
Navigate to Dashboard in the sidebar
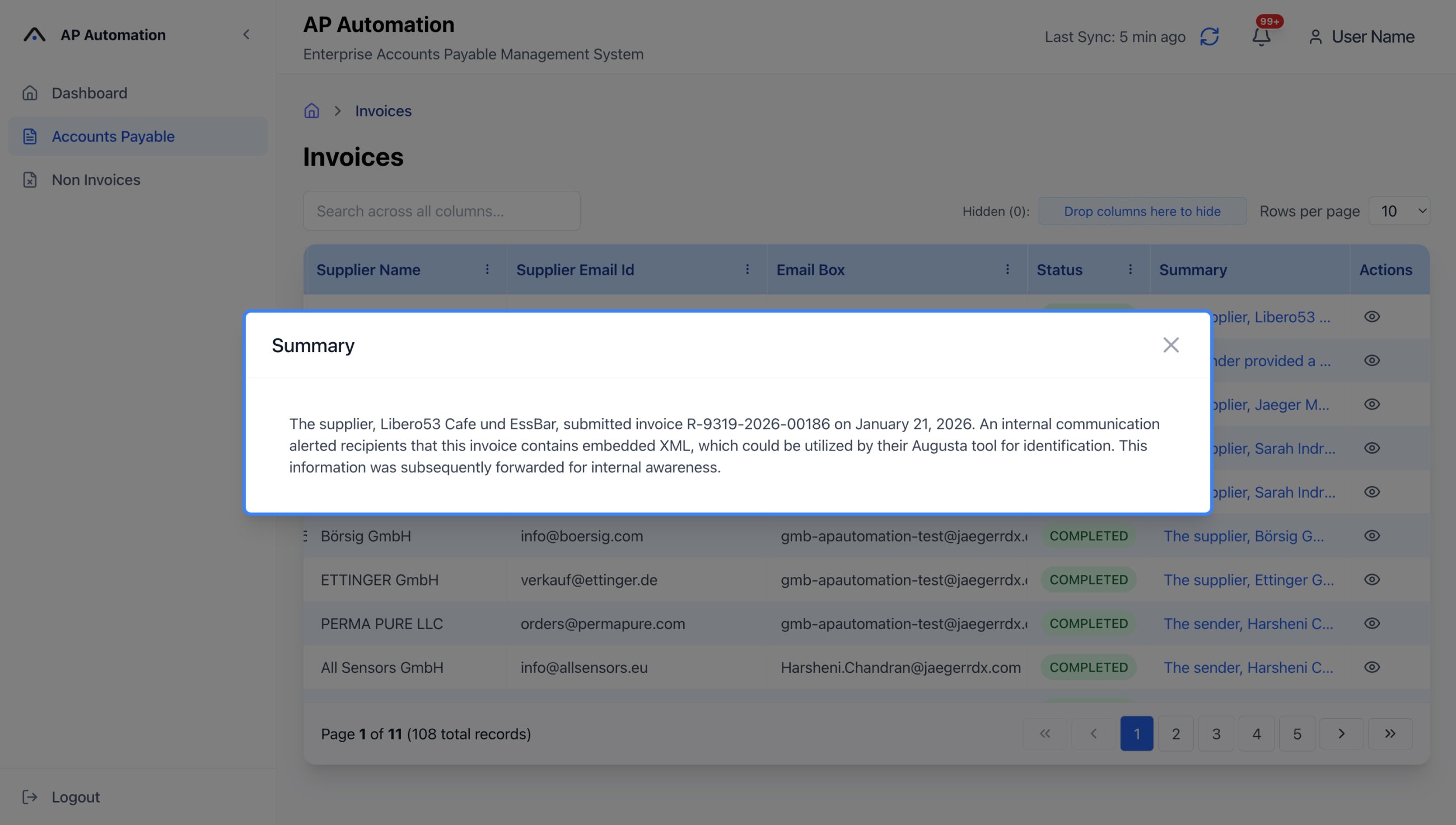pyautogui.click(x=89, y=93)
